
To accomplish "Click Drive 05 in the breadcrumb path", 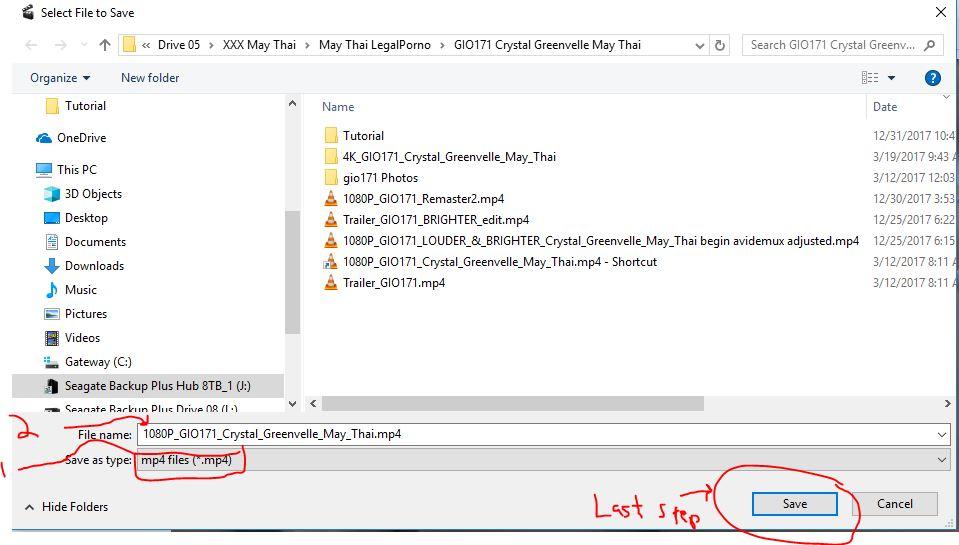I will [179, 45].
